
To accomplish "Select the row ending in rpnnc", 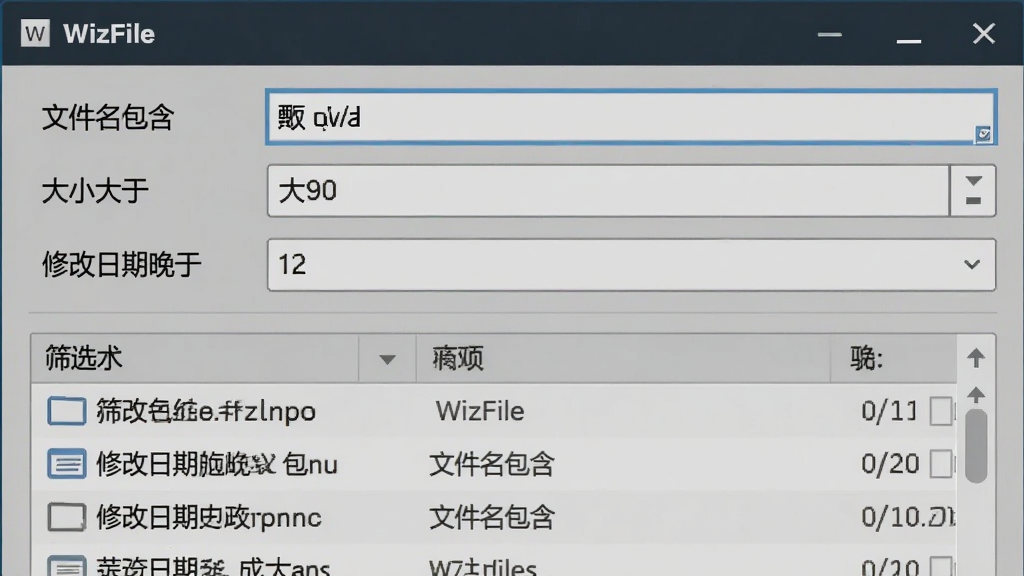I will (494, 517).
